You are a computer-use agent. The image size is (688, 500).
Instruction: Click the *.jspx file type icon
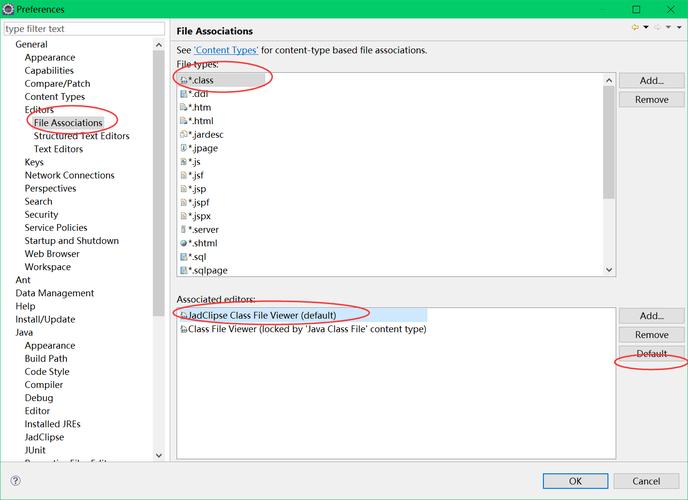coord(184,216)
